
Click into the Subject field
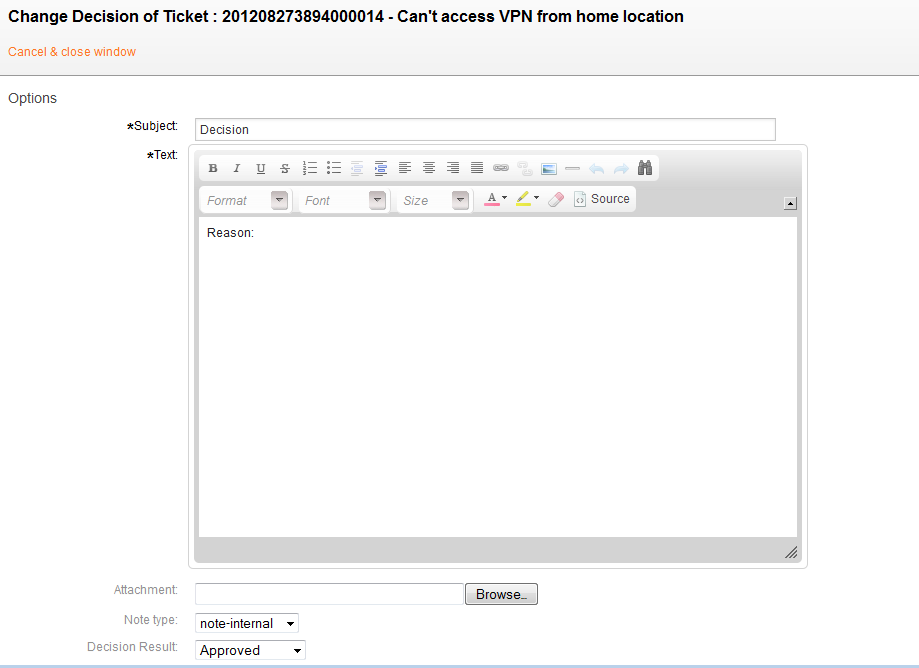click(485, 129)
